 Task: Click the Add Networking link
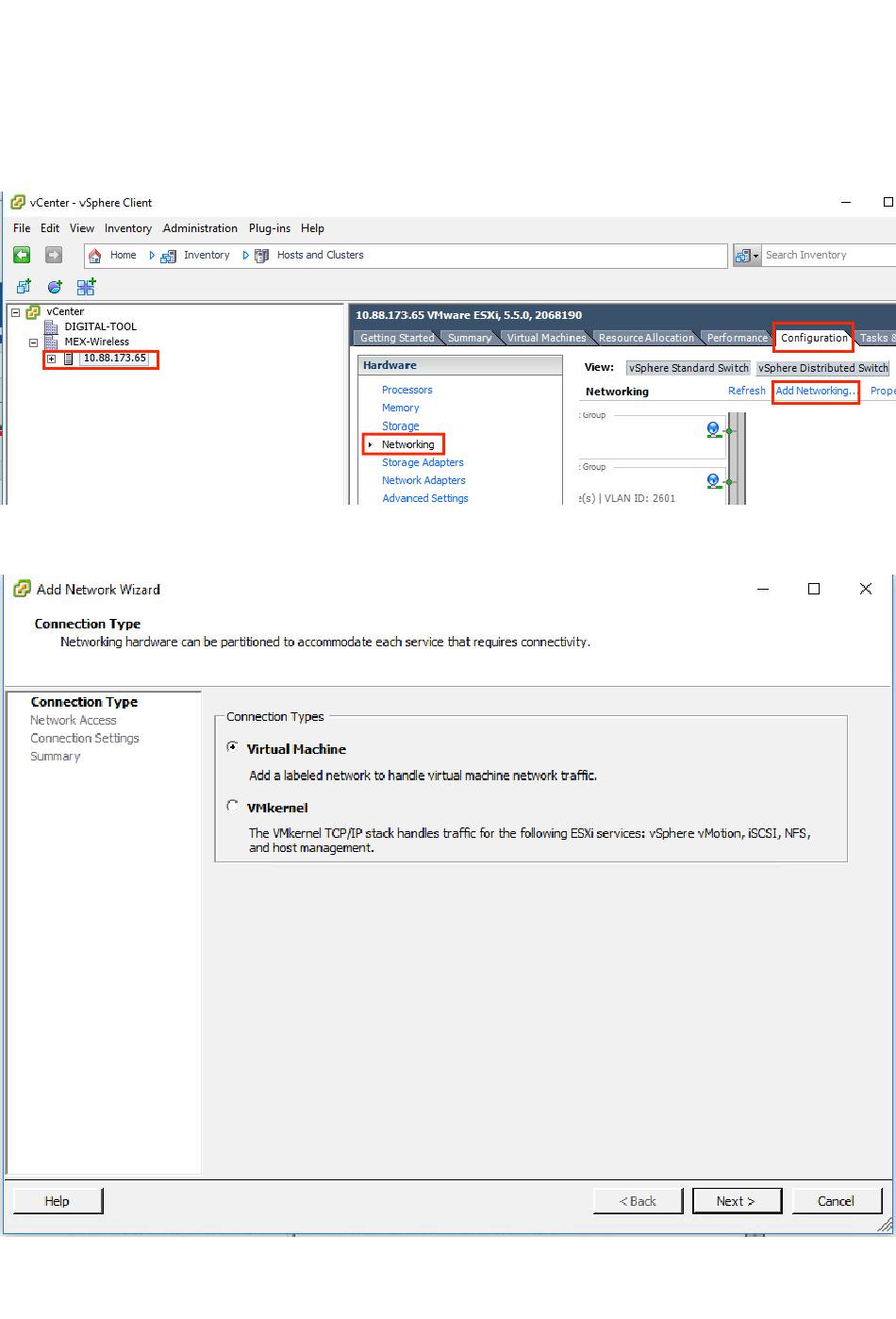(816, 391)
